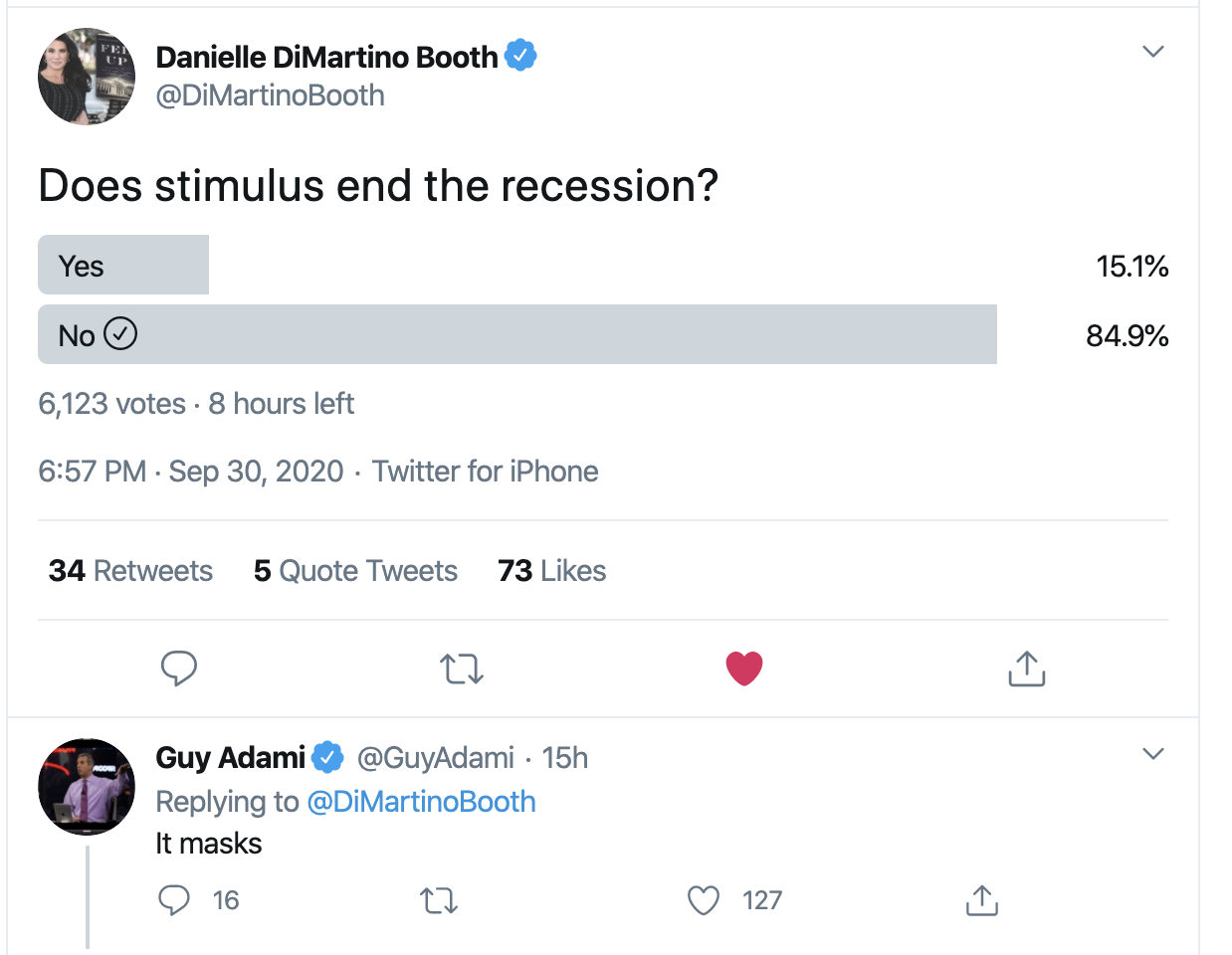View the 34 Retweets list
The image size is (1232, 955).
(x=130, y=571)
